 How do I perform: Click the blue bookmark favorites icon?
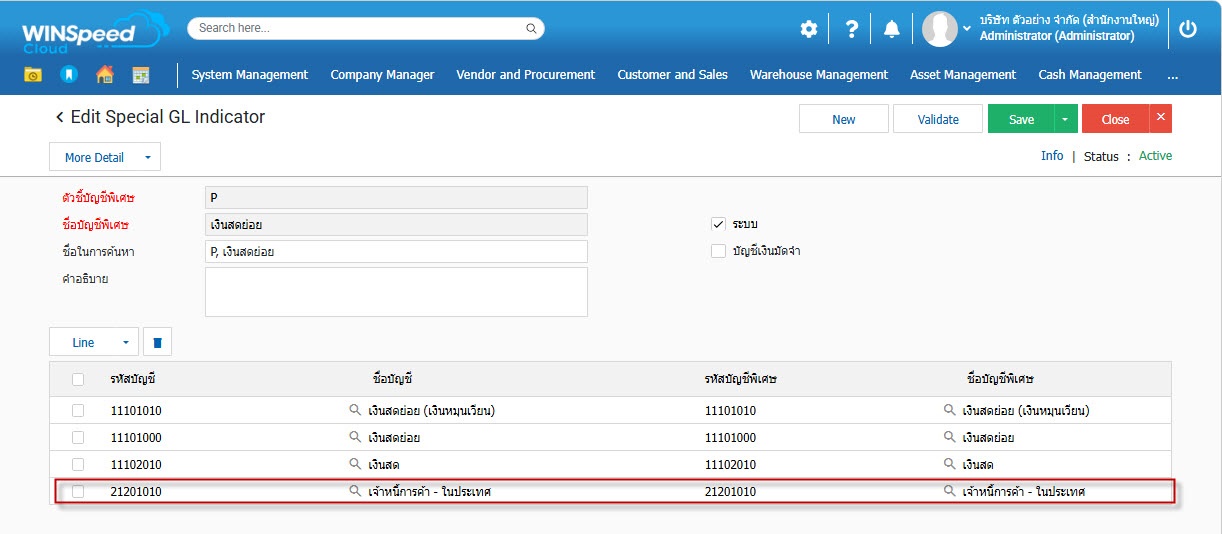(x=68, y=75)
